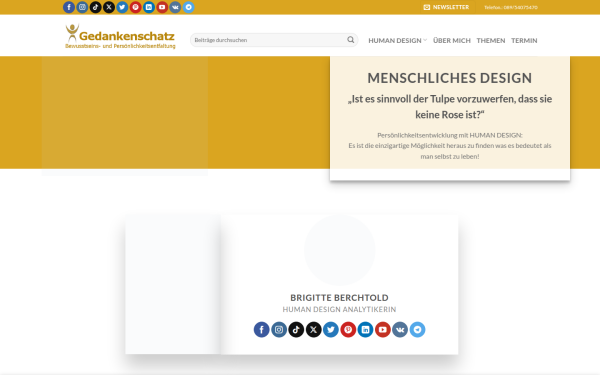Click Instagram icon under Brigitte Berchtold
The width and height of the screenshot is (600, 375).
click(x=279, y=329)
